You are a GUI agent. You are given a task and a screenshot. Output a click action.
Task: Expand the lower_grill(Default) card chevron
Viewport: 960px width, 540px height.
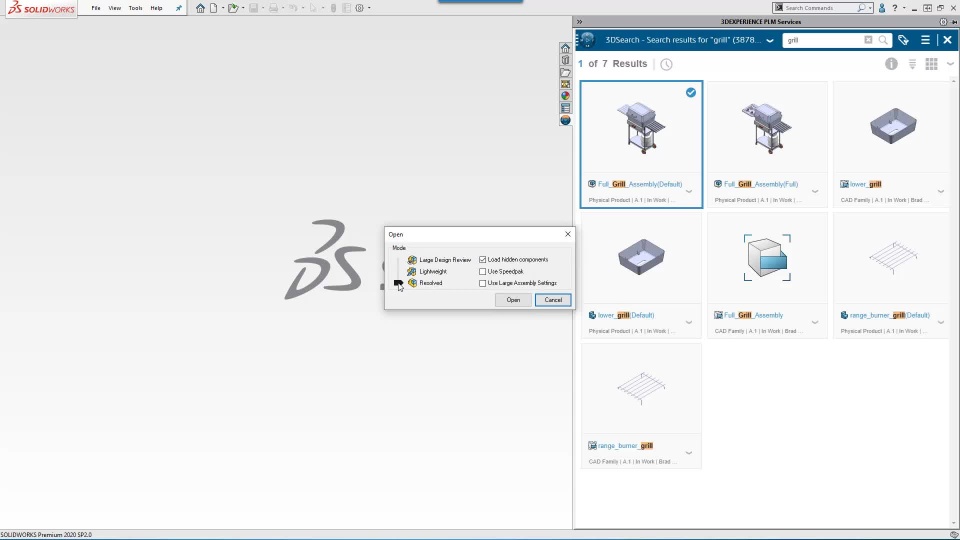tap(689, 323)
